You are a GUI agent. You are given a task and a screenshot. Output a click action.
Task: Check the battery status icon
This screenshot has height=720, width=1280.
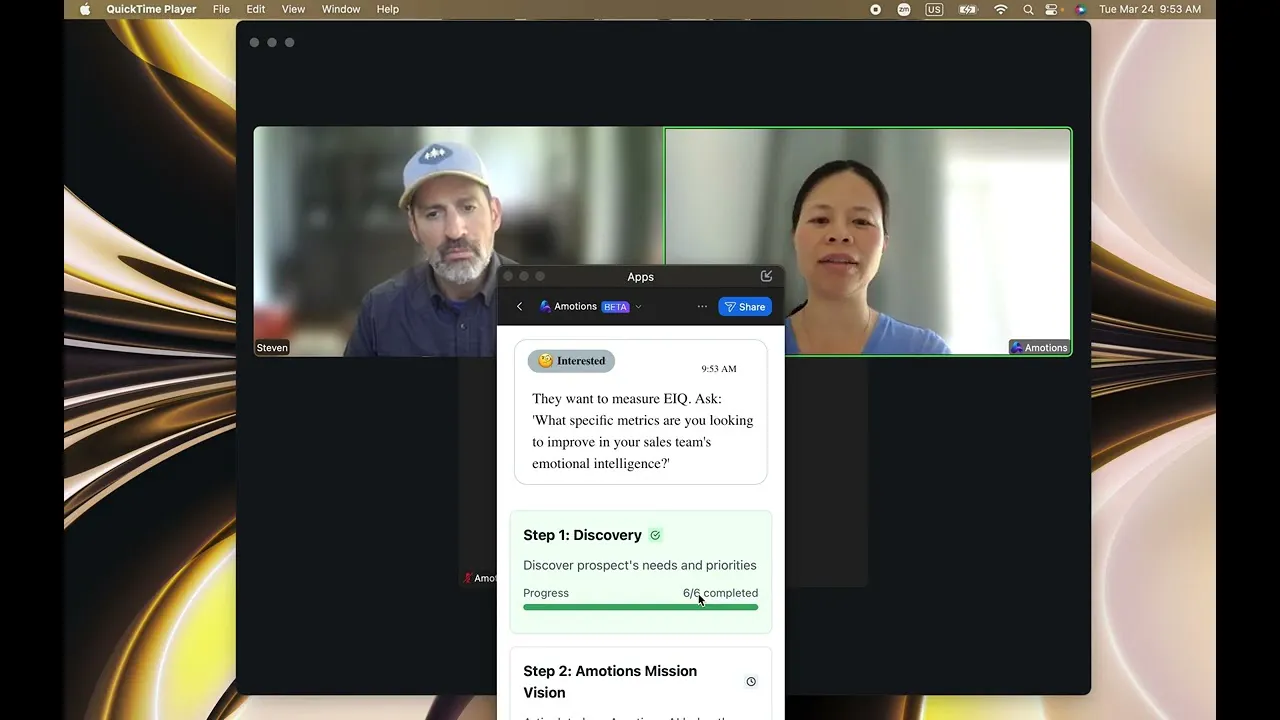[967, 9]
